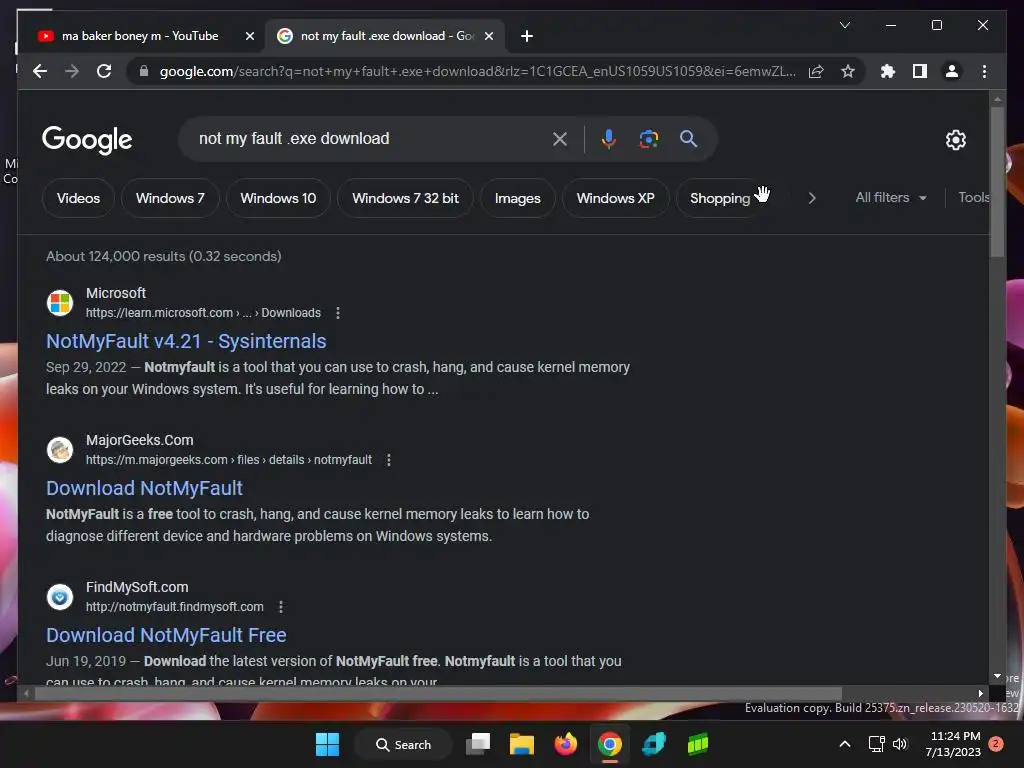The width and height of the screenshot is (1024, 768).
Task: Click the Chrome address bar URL
Action: [x=477, y=71]
